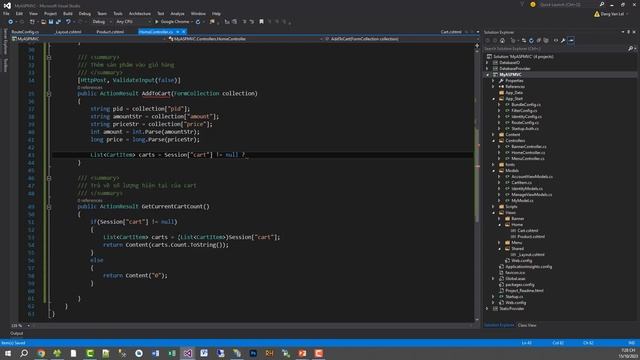The width and height of the screenshot is (640, 360).
Task: Click the taskbar clock
Action: [629, 353]
